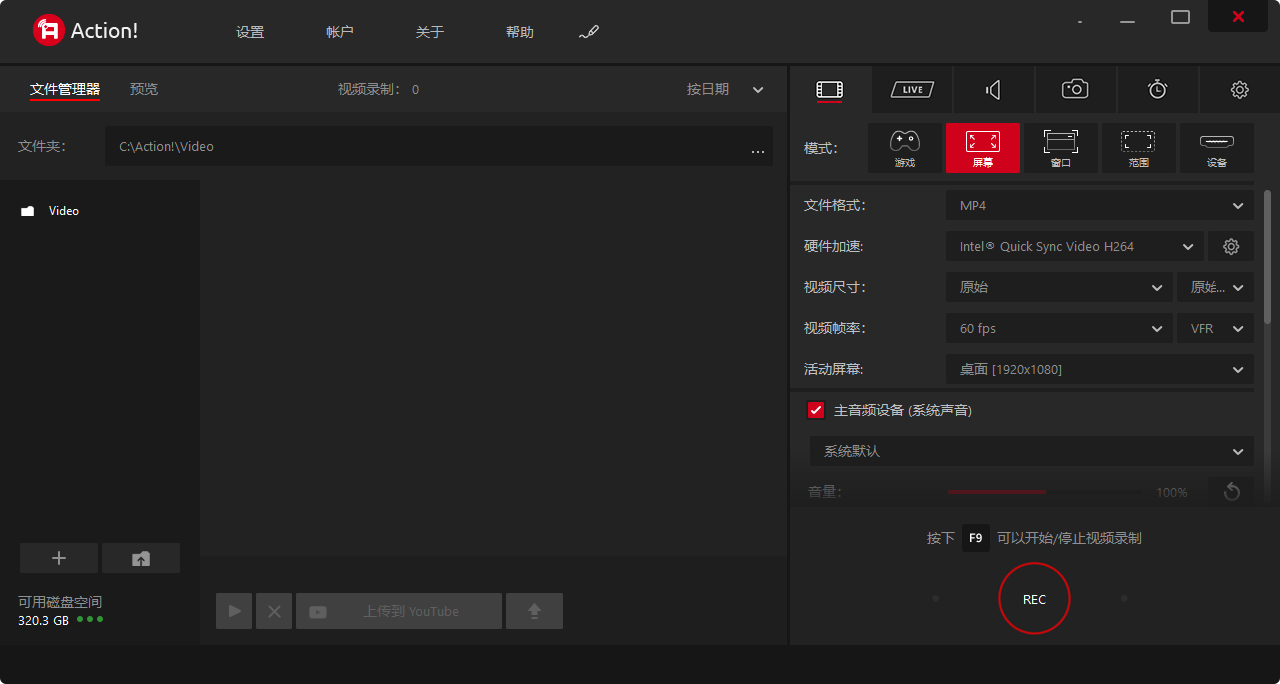Click the 上传到 YouTube button

point(398,610)
